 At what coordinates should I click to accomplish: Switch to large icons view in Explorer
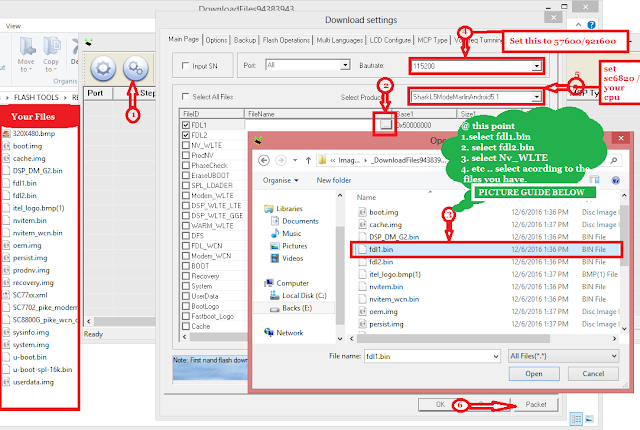(589, 419)
